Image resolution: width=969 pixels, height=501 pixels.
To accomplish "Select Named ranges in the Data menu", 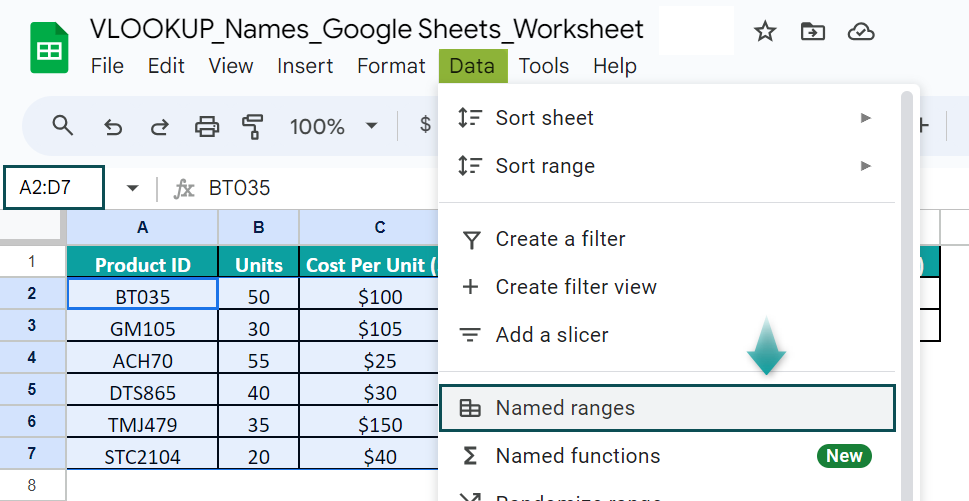I will click(x=667, y=408).
